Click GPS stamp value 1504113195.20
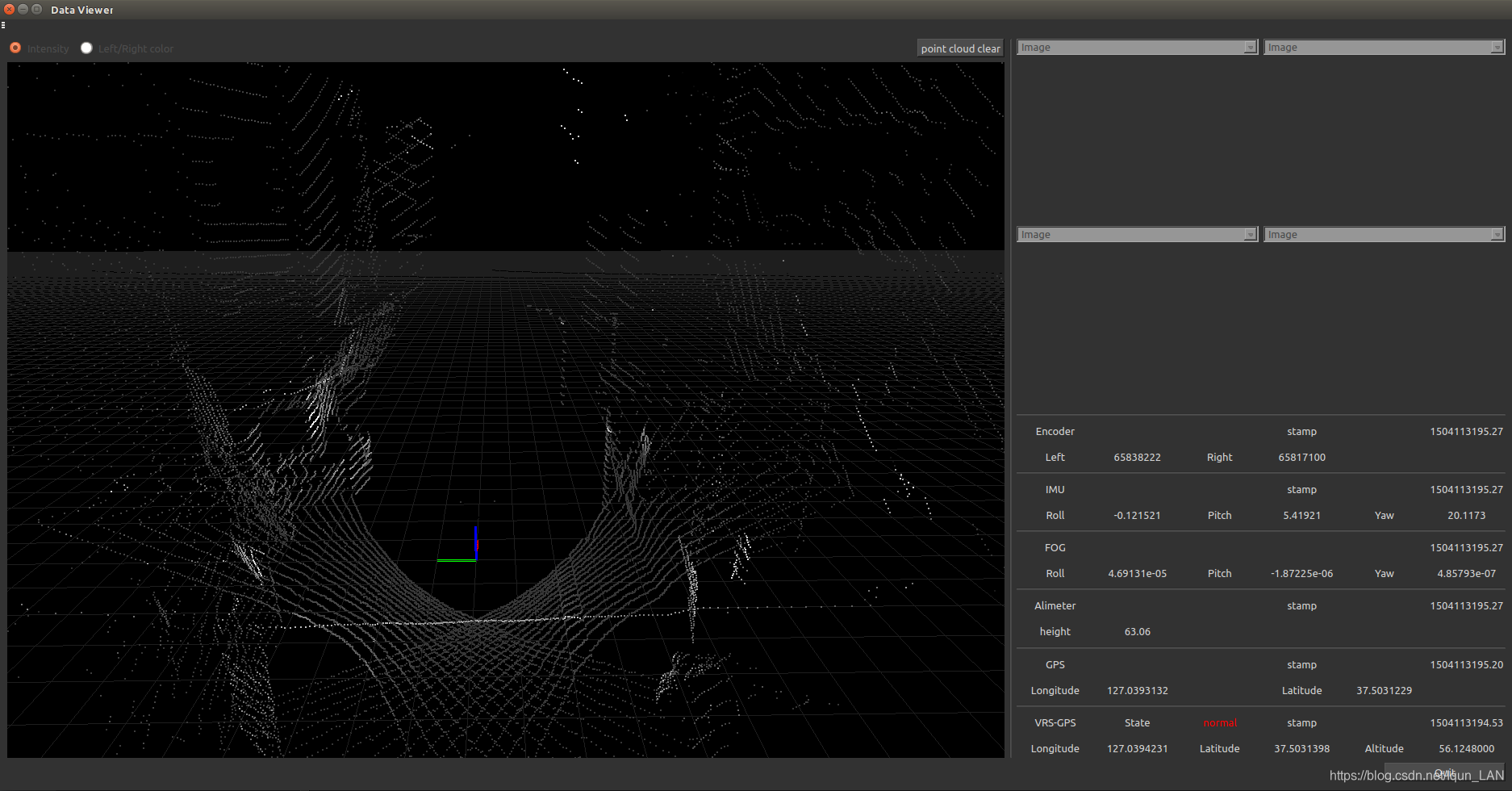The image size is (1512, 791). pyautogui.click(x=1466, y=665)
